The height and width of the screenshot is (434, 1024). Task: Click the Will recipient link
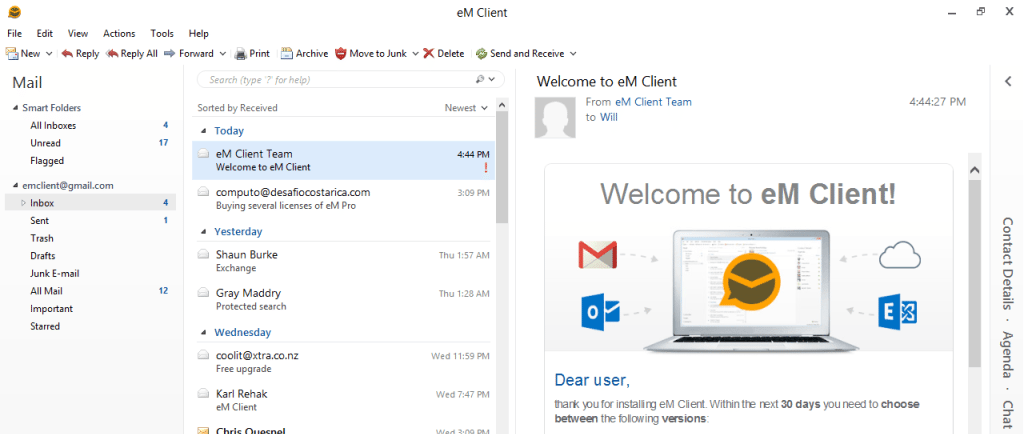[x=609, y=117]
